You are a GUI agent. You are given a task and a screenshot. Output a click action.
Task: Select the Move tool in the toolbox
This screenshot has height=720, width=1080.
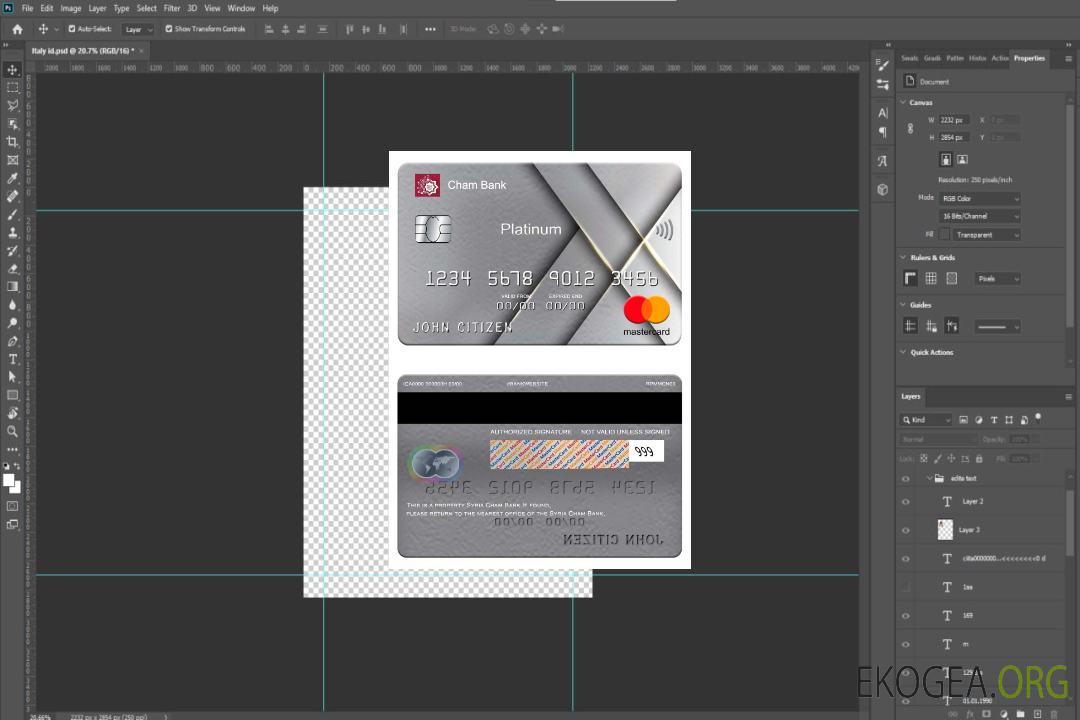pyautogui.click(x=12, y=70)
